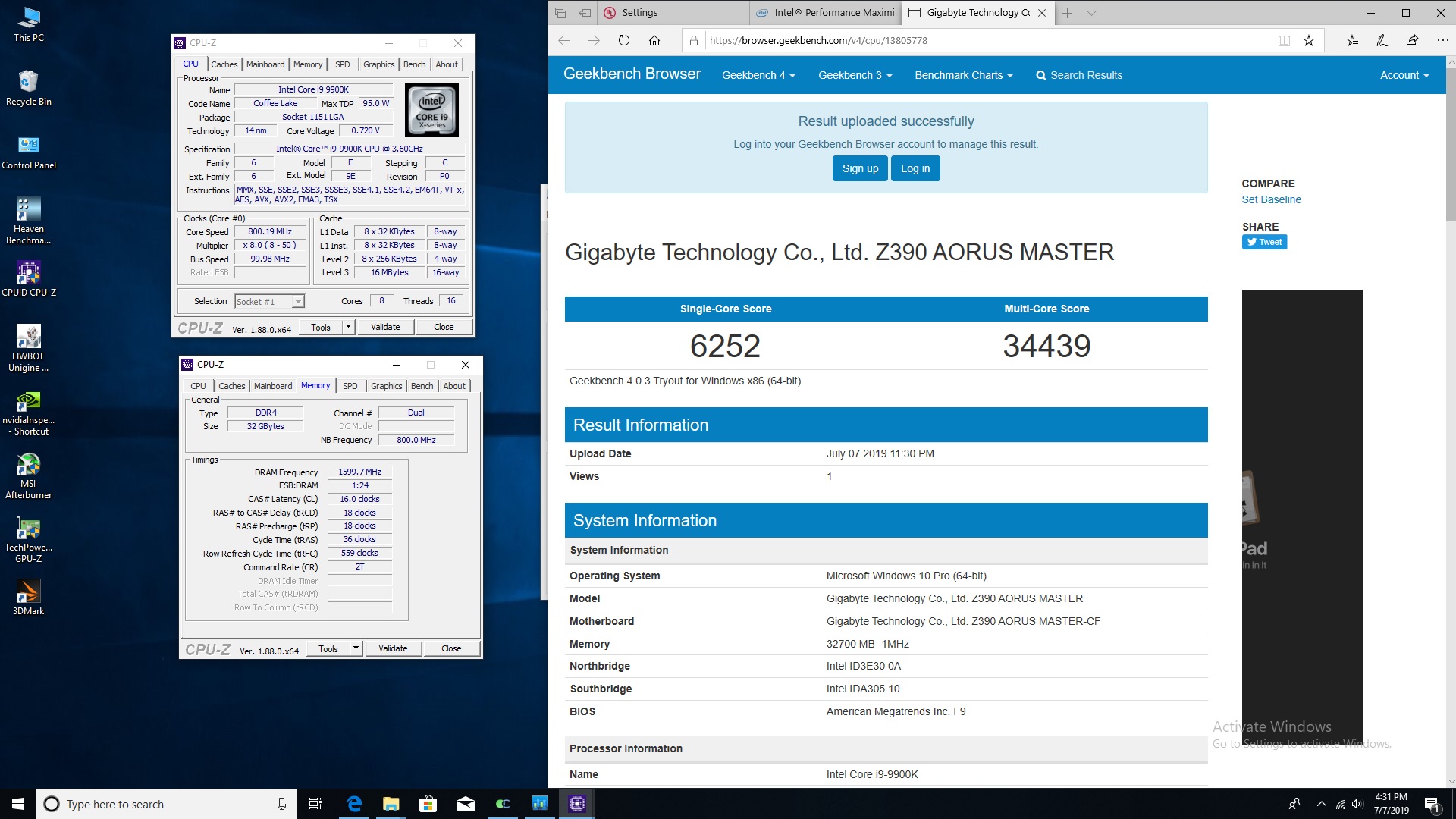
Task: Switch to Caches tab in upper CPU-Z
Action: click(224, 64)
